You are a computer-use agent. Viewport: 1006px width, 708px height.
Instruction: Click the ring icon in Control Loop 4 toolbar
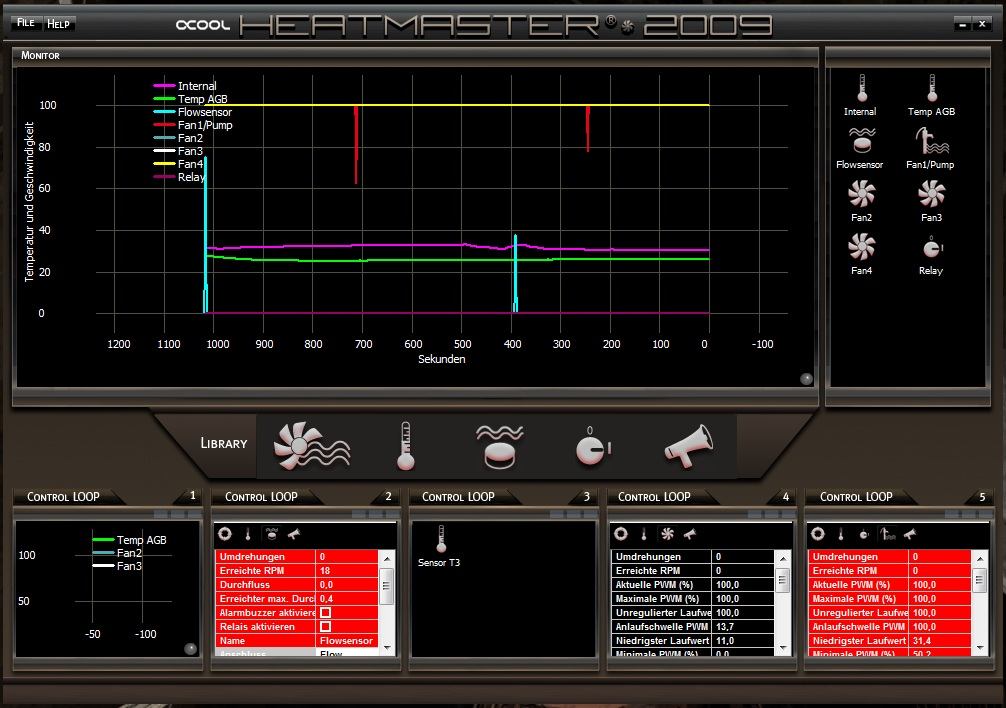[x=620, y=534]
